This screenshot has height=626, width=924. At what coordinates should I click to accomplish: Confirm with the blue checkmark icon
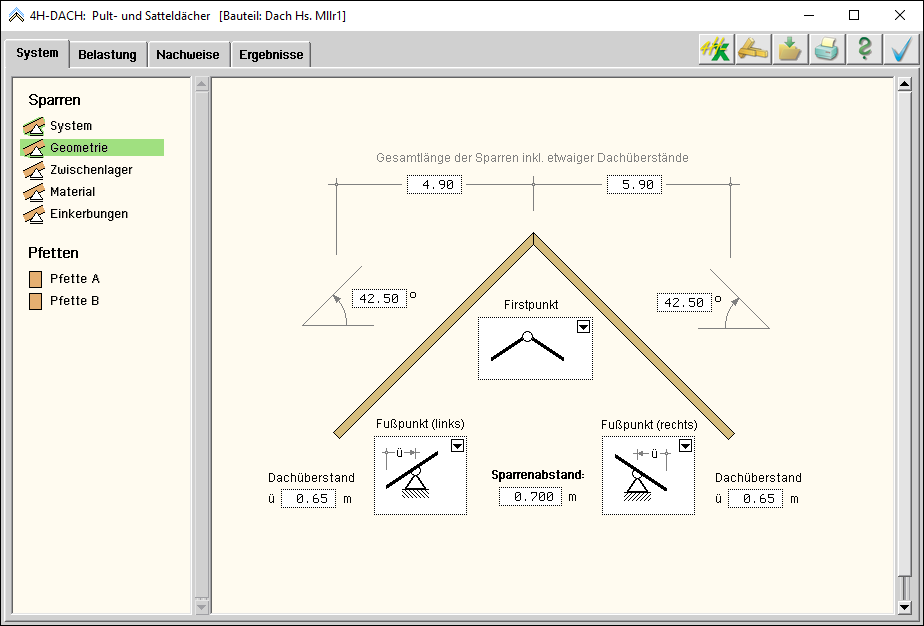click(901, 50)
